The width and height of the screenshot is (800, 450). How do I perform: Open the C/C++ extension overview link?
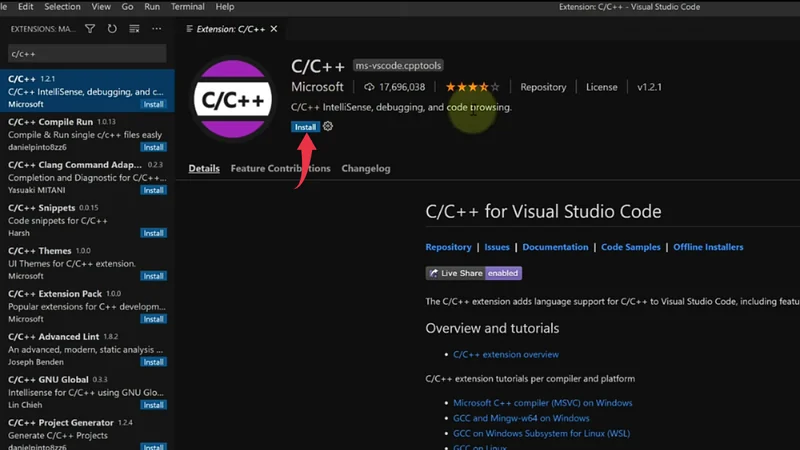click(x=505, y=354)
